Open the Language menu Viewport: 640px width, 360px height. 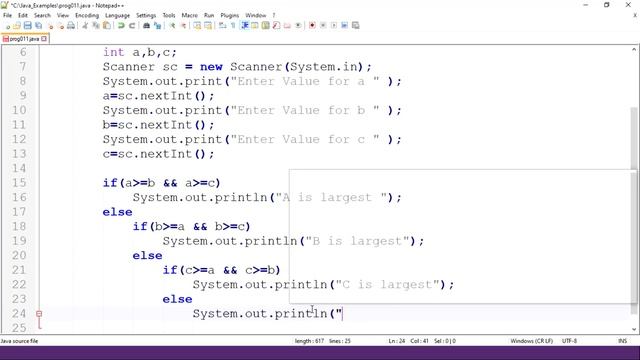[x=117, y=16]
